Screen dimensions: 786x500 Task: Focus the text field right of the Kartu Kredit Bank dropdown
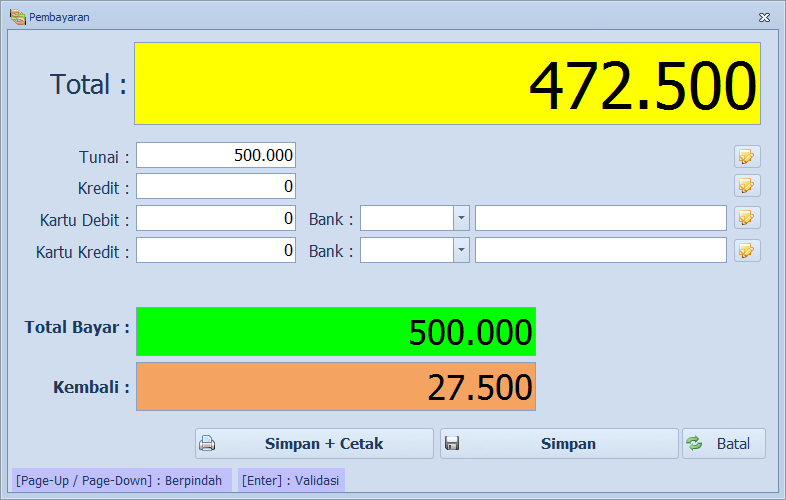click(x=600, y=250)
